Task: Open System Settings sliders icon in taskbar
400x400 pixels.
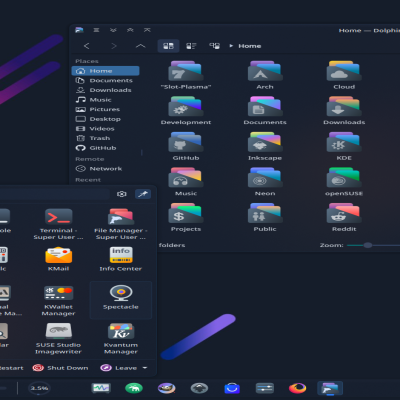Action: click(x=265, y=388)
